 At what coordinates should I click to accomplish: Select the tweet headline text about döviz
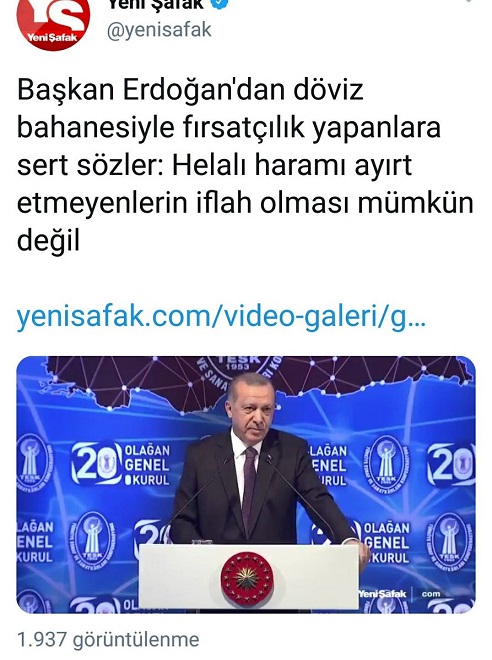click(245, 165)
